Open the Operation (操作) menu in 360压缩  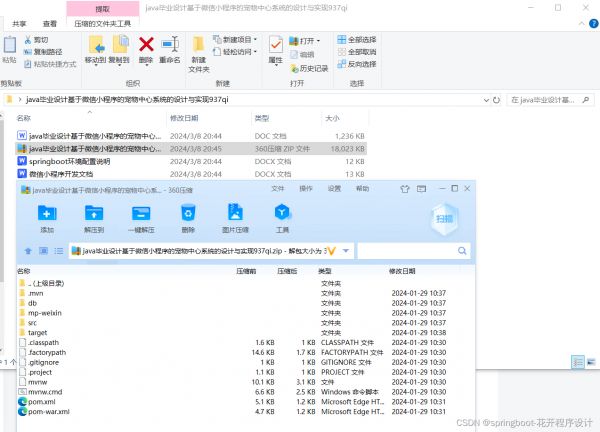pyautogui.click(x=306, y=189)
